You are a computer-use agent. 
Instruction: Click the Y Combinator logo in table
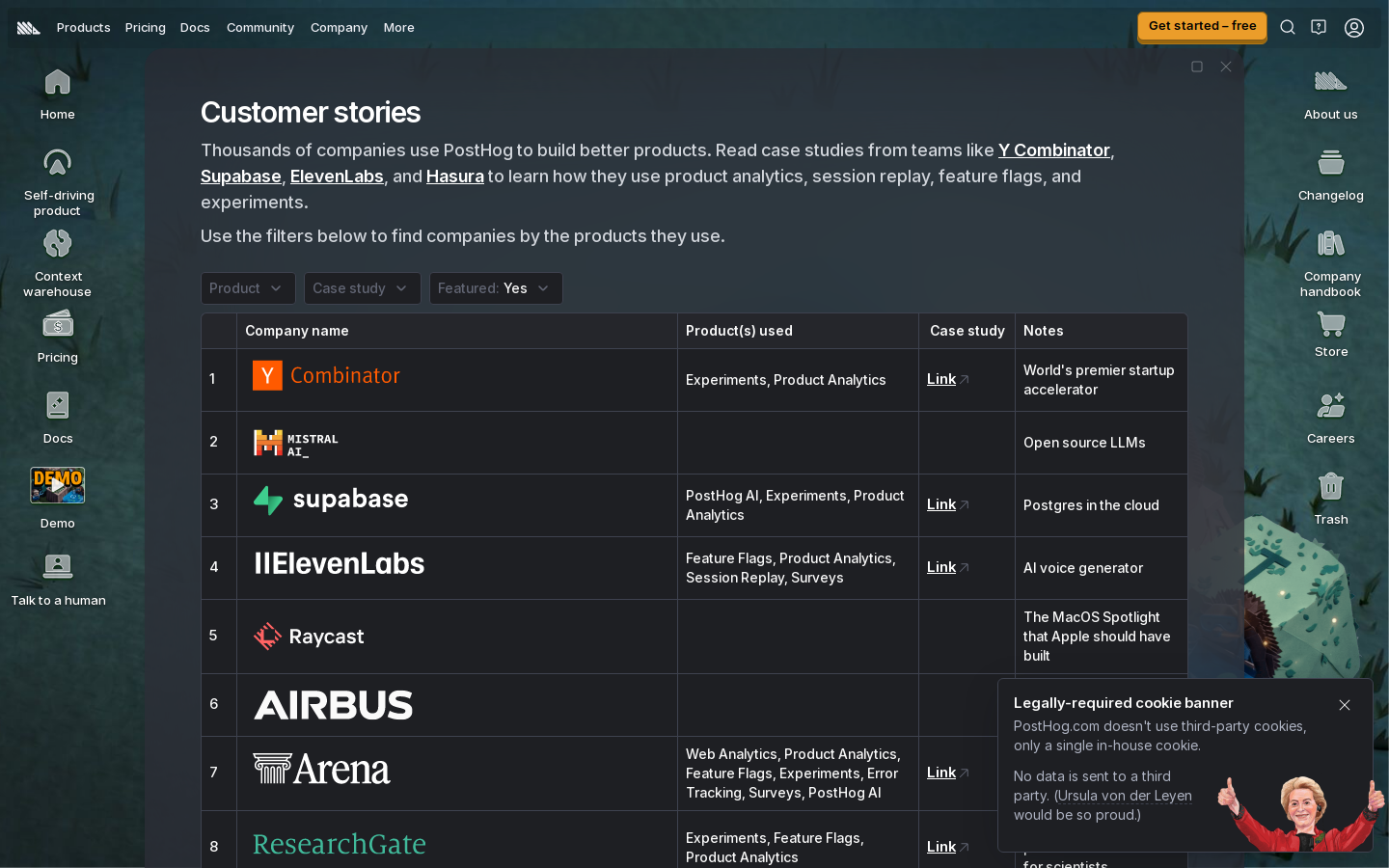326,376
